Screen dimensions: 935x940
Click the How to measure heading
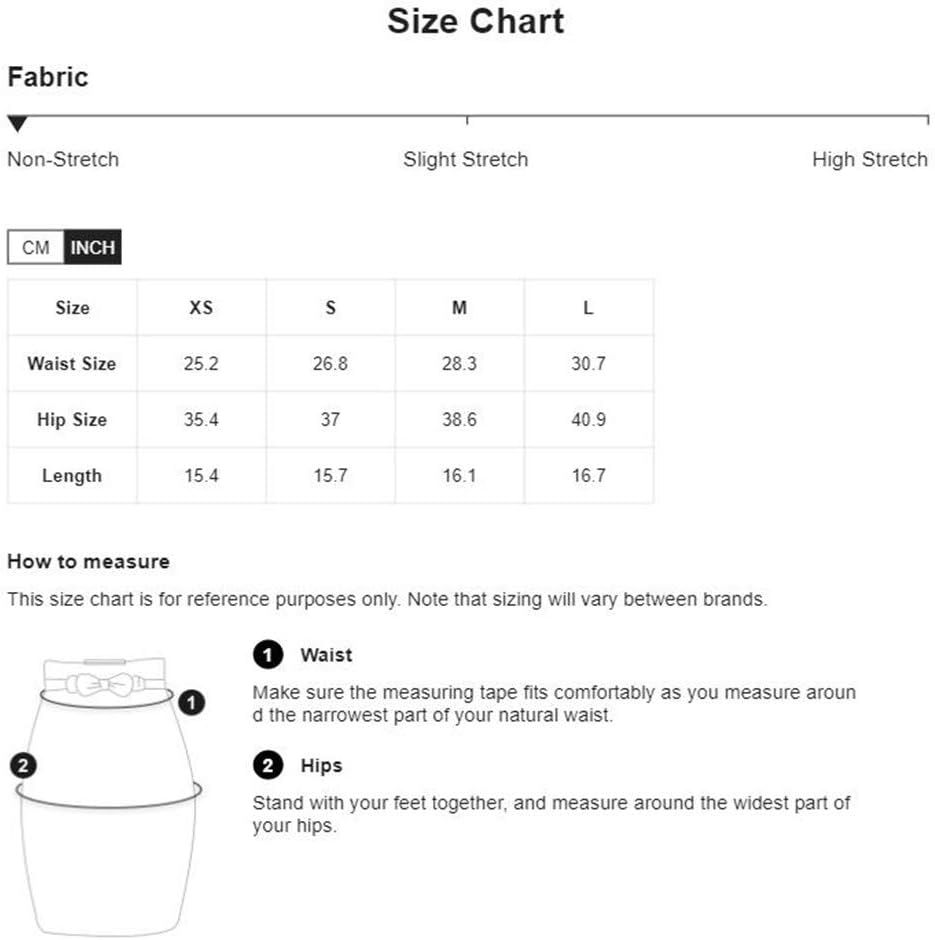(89, 561)
